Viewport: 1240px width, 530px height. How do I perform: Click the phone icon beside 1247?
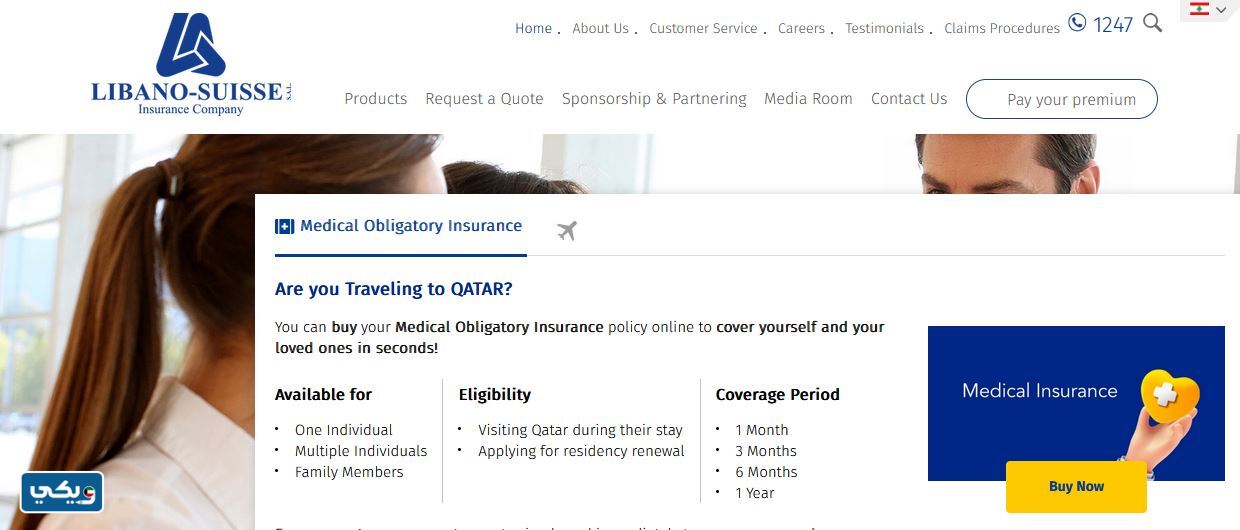point(1077,23)
